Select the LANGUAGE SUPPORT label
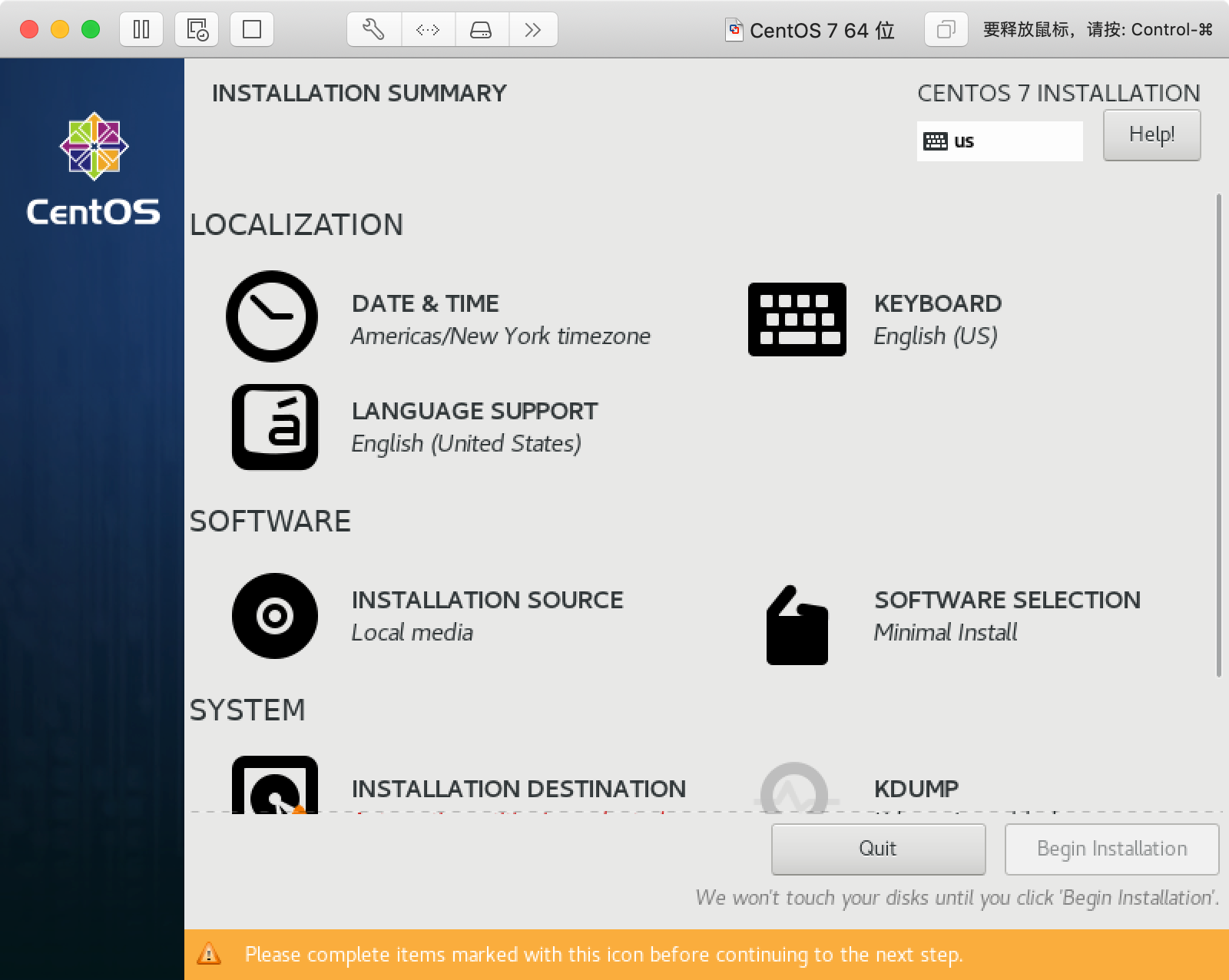1229x980 pixels. click(475, 411)
